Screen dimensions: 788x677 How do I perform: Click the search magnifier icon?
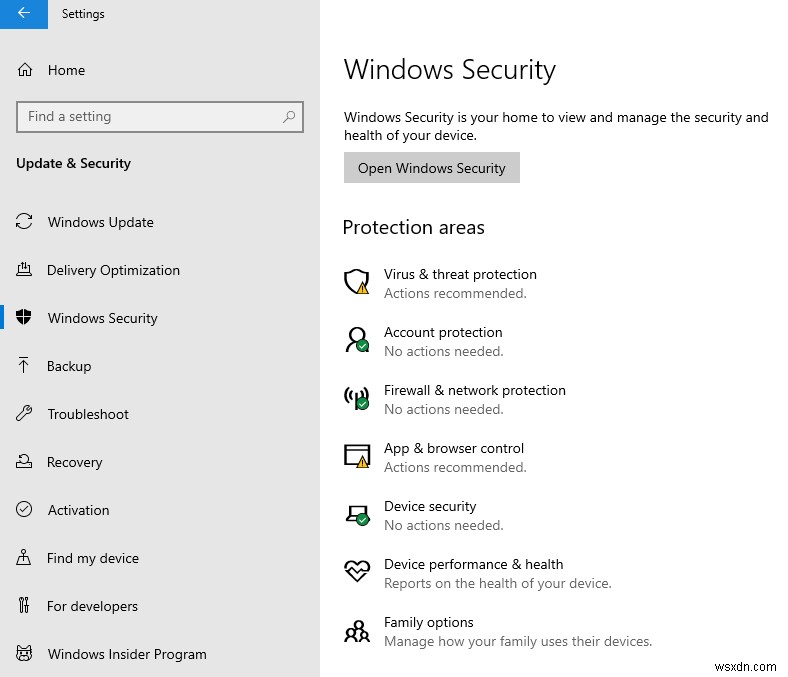(289, 117)
